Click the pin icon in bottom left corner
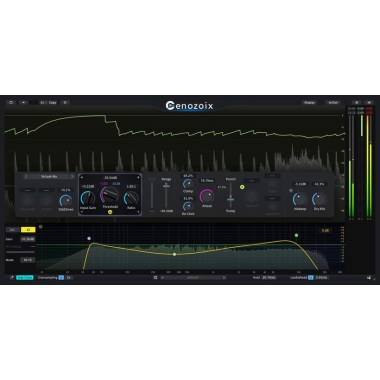The width and height of the screenshot is (380, 380). coord(11,277)
